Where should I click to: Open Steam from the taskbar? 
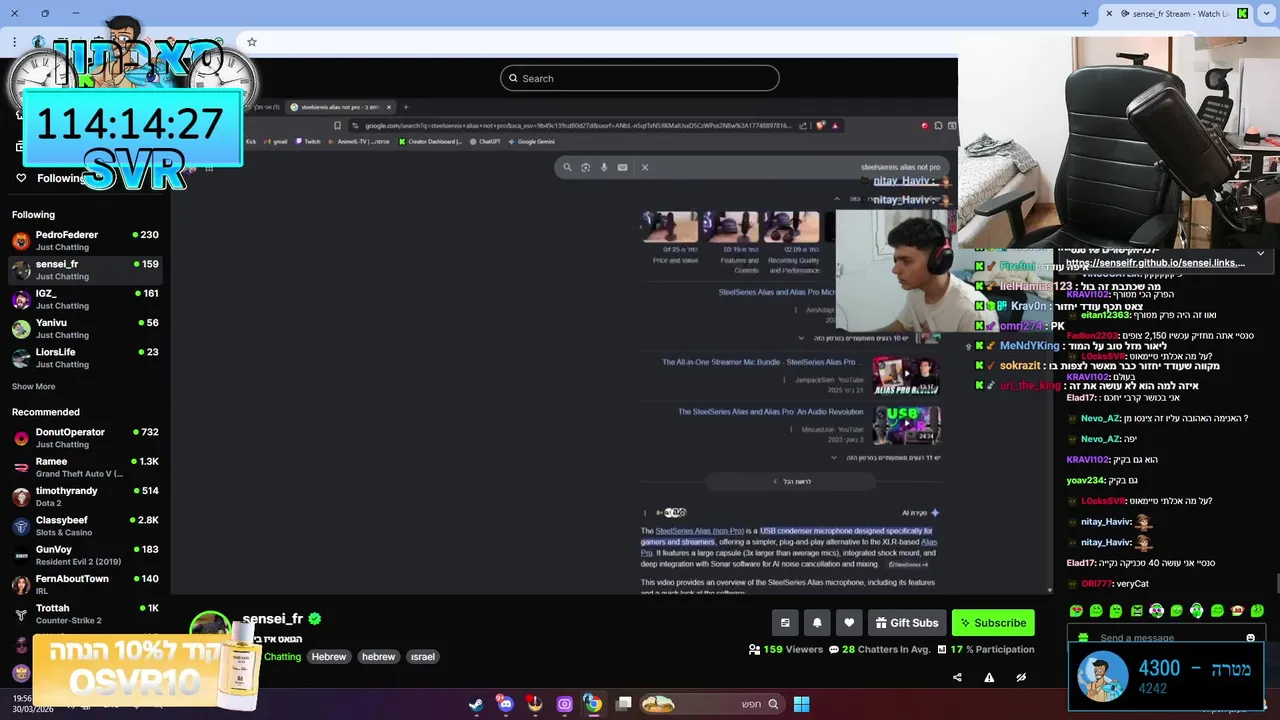[476, 704]
